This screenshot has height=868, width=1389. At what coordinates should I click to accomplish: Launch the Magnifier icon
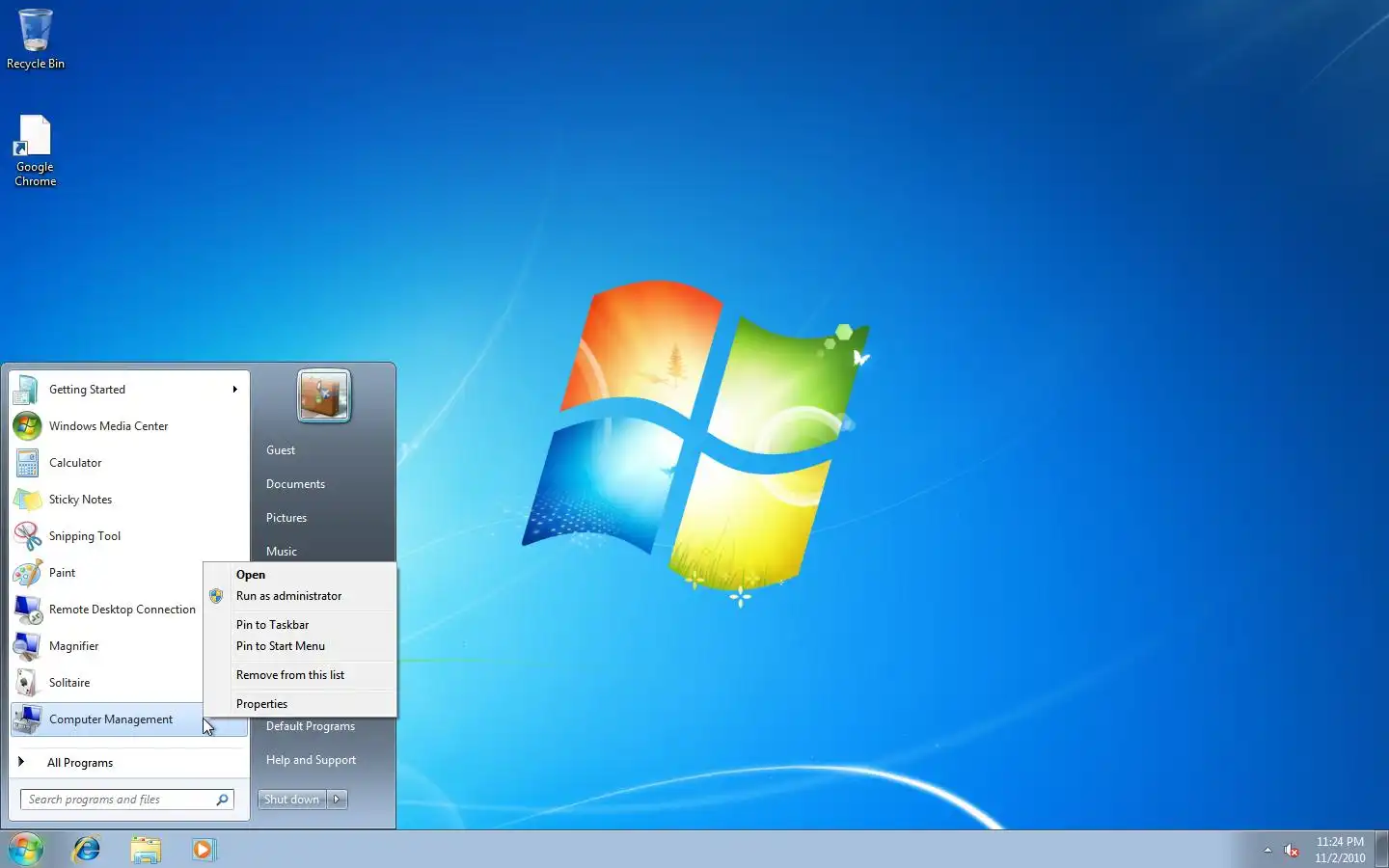[27, 646]
